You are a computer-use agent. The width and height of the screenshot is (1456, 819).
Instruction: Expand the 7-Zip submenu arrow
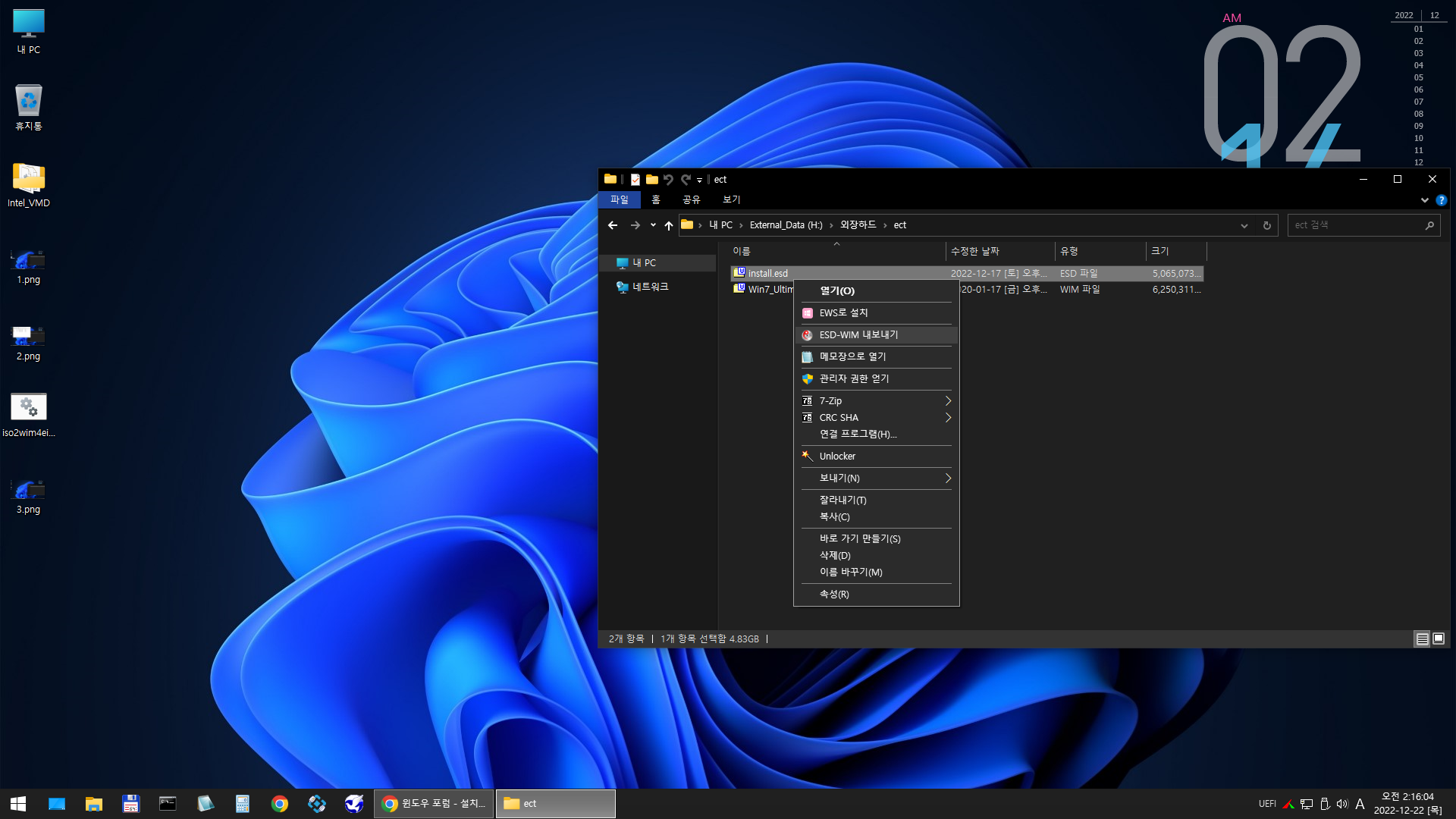coord(948,400)
